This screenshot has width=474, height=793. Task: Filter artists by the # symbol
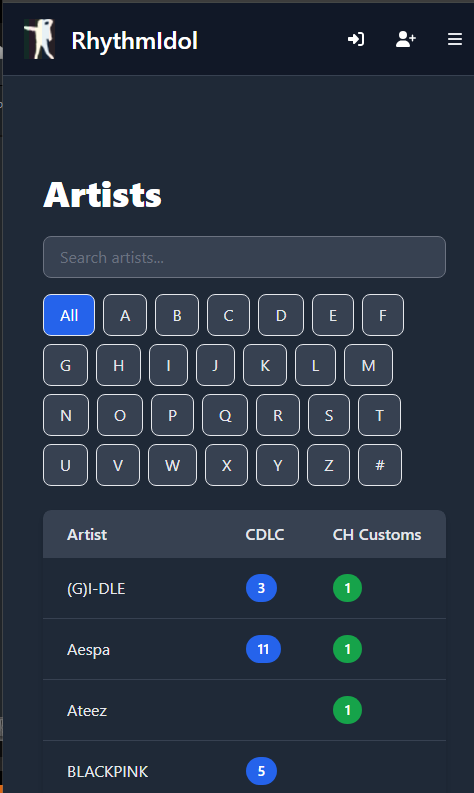coord(380,465)
